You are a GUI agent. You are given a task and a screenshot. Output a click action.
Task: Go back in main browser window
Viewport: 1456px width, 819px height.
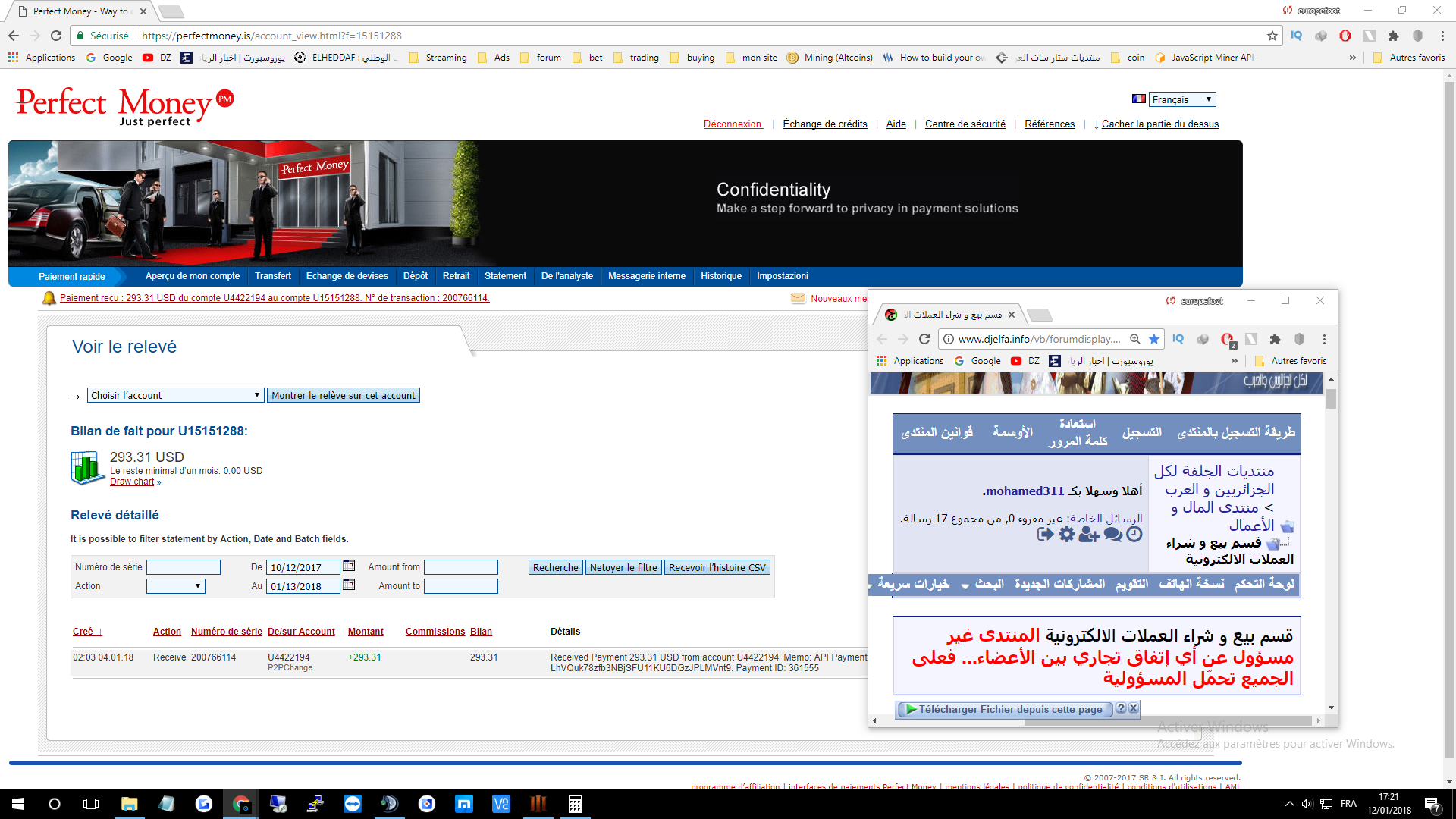point(14,36)
